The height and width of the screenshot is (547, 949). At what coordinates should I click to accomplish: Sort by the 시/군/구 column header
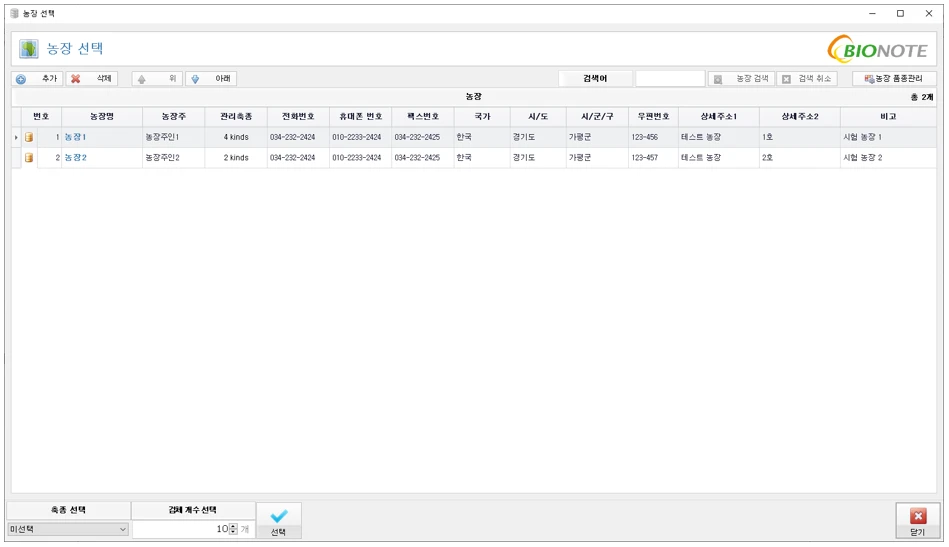[597, 117]
